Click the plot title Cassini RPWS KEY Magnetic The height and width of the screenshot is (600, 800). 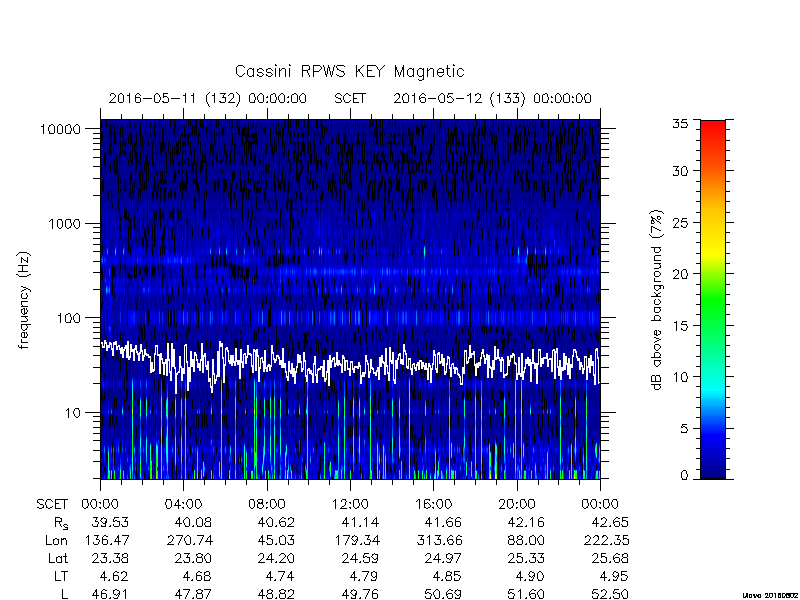pyautogui.click(x=349, y=71)
